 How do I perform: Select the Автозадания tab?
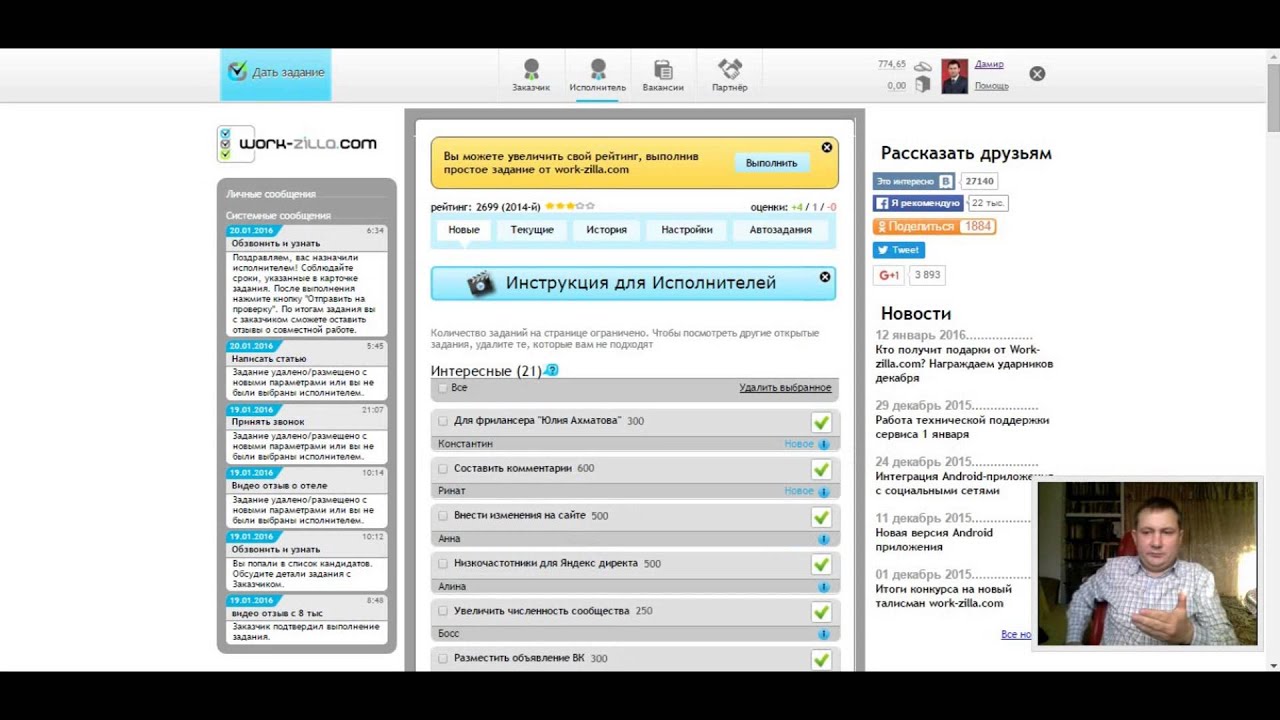click(x=781, y=230)
